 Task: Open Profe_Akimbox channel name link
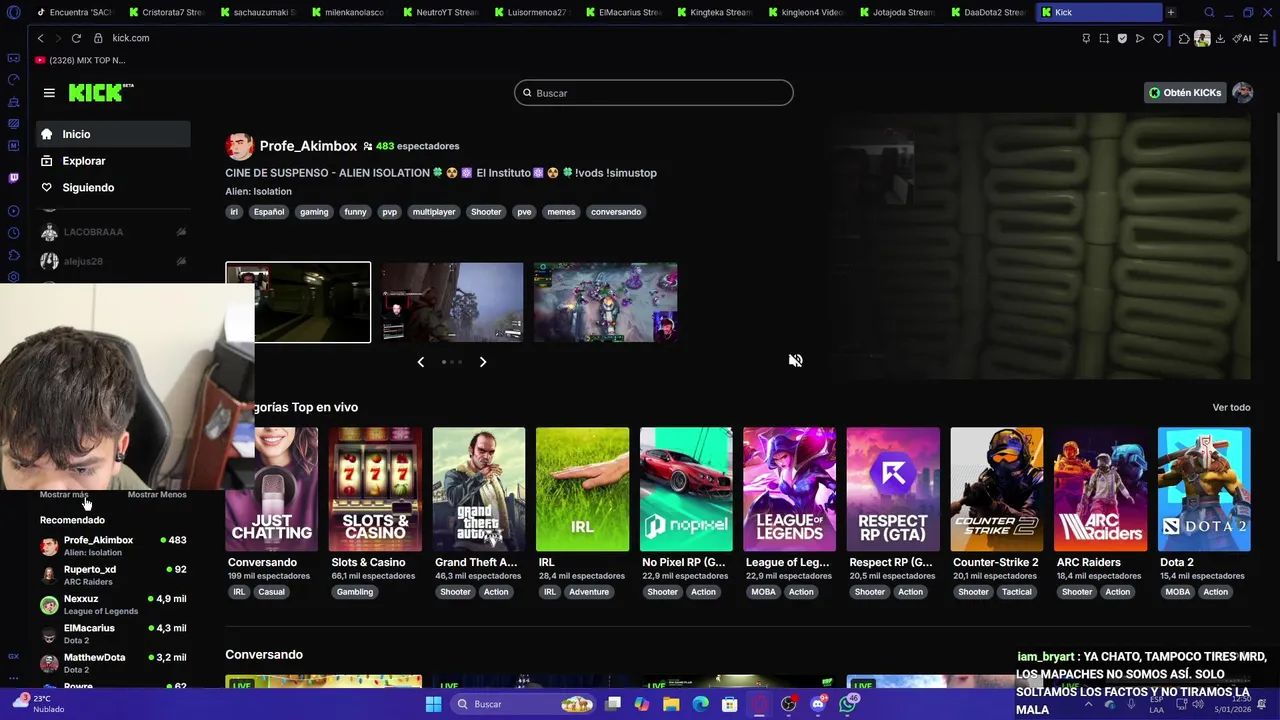click(308, 146)
